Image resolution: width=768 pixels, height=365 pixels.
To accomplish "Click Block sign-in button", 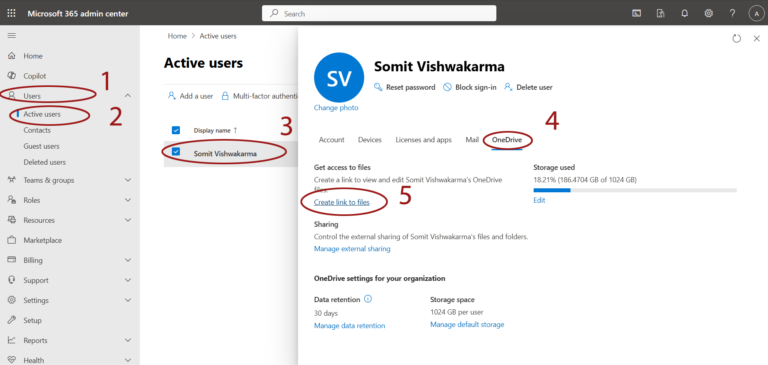I will (x=470, y=87).
